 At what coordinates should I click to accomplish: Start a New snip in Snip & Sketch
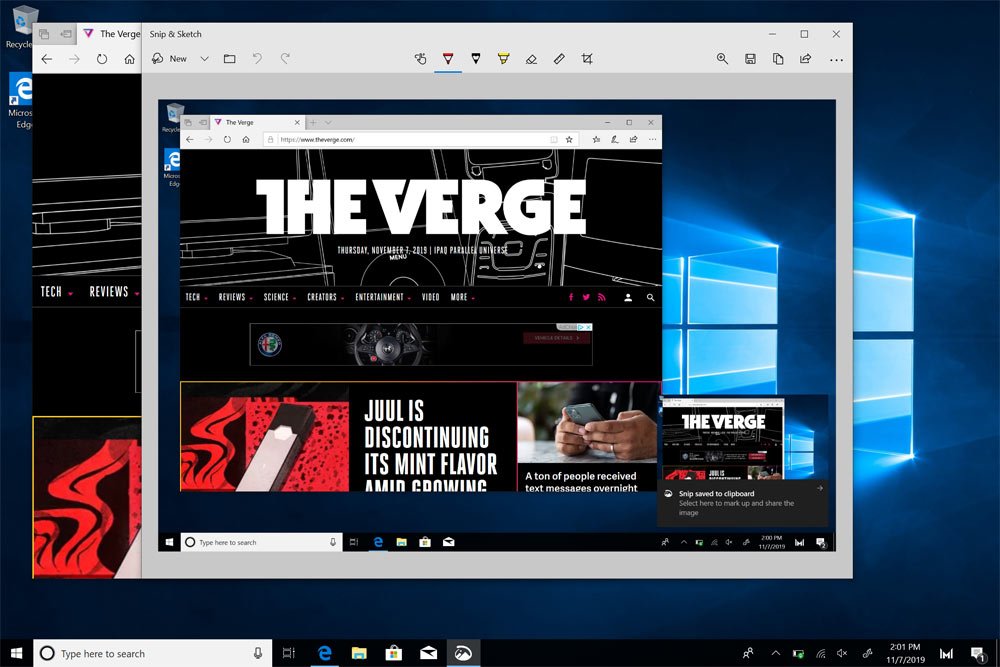(169, 59)
